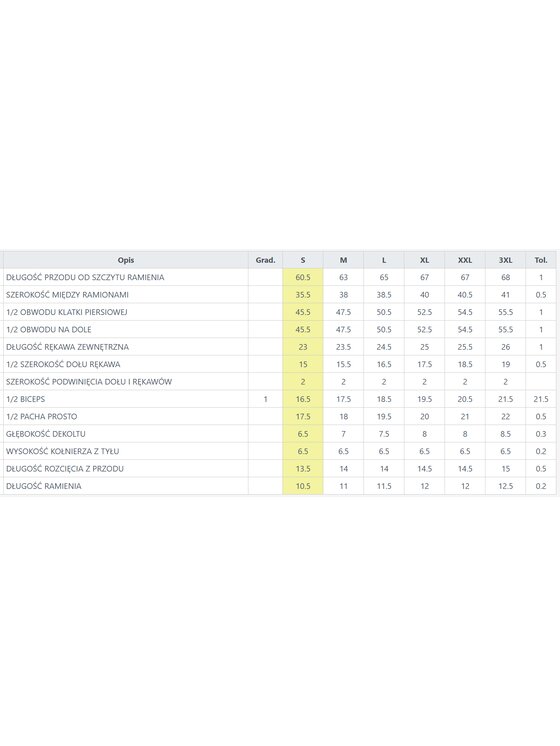Click the DŁUGOŚĆ PRZODU OD SZCZYTU RAMIENIA row label
Viewport: 560px width, 746px height.
(x=85, y=277)
